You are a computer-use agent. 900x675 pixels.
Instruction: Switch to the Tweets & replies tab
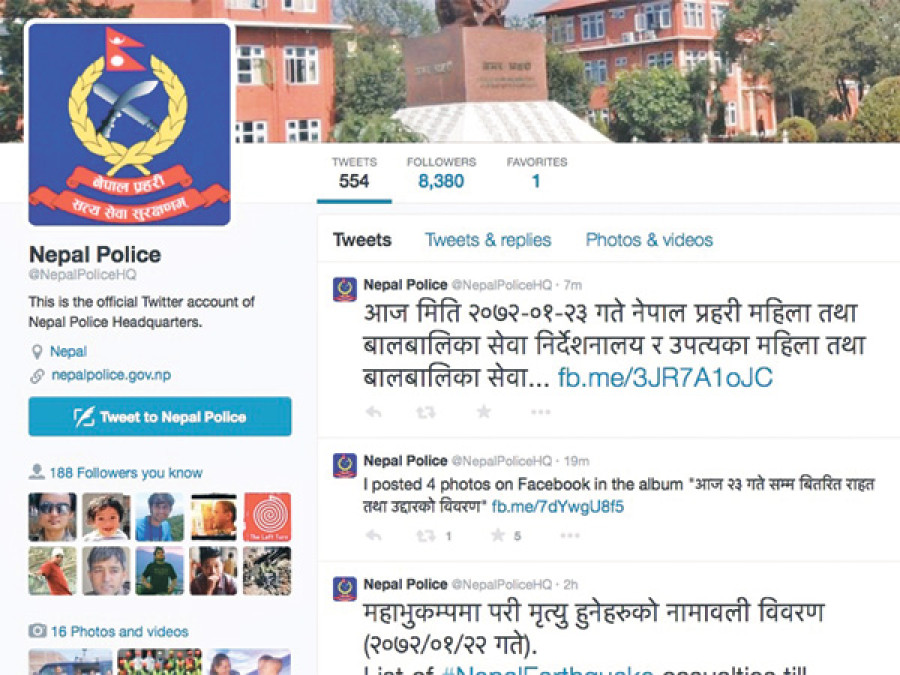pos(488,240)
